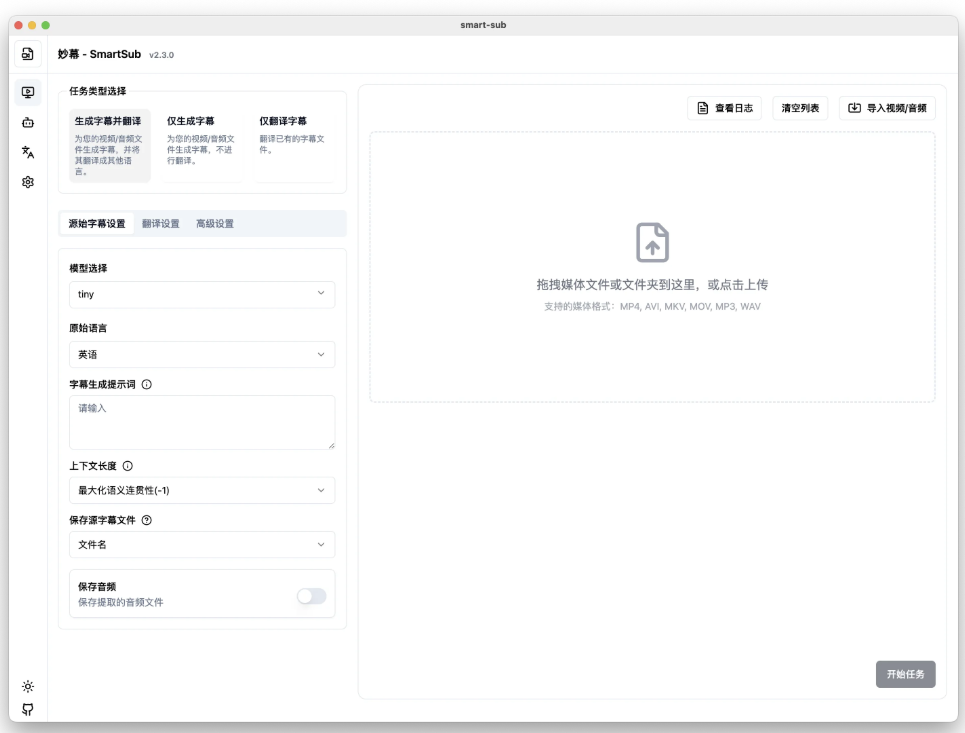
Task: Click the v2.3.0 version label
Action: click(x=162, y=55)
